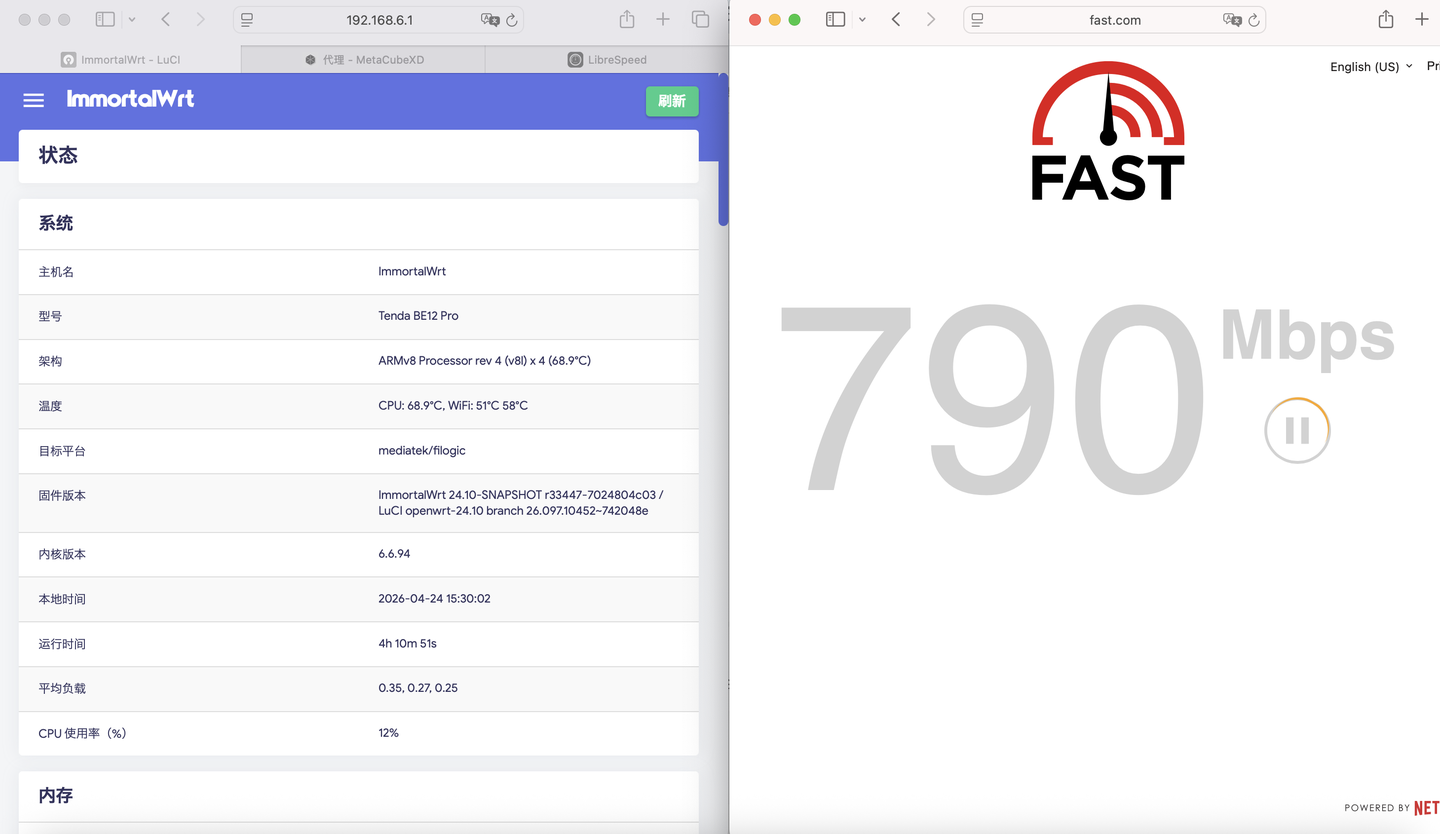Click the 型号 row label
Image resolution: width=1440 pixels, height=834 pixels.
[50, 316]
